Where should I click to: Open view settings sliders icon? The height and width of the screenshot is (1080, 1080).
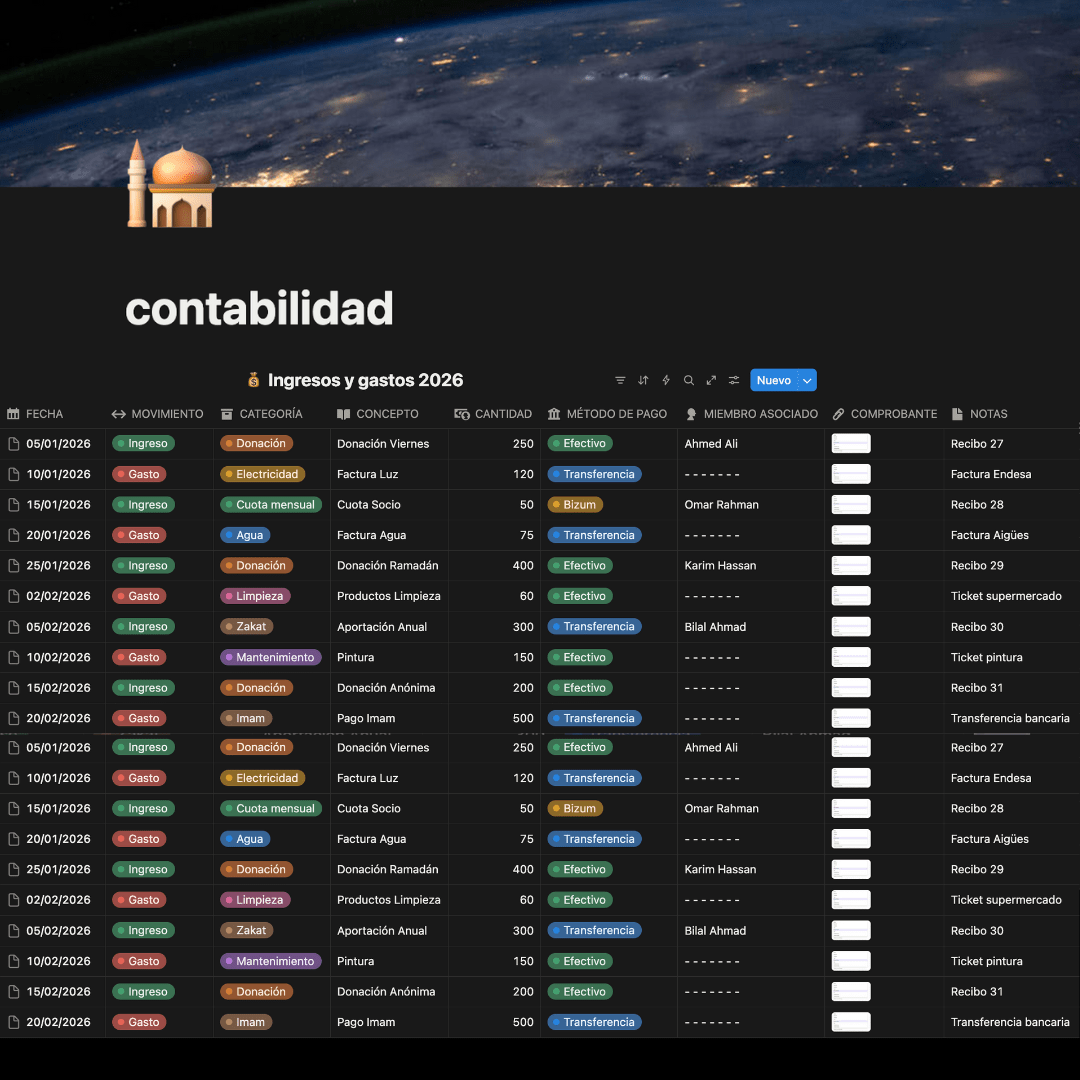click(x=734, y=380)
